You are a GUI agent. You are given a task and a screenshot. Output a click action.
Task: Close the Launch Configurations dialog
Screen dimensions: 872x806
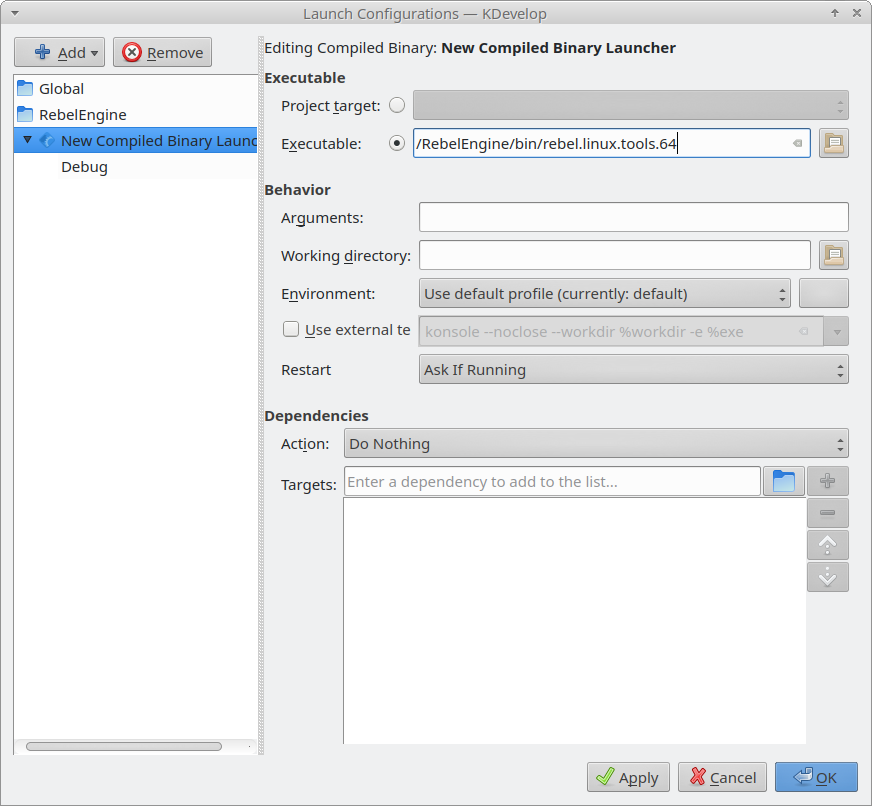pos(856,13)
